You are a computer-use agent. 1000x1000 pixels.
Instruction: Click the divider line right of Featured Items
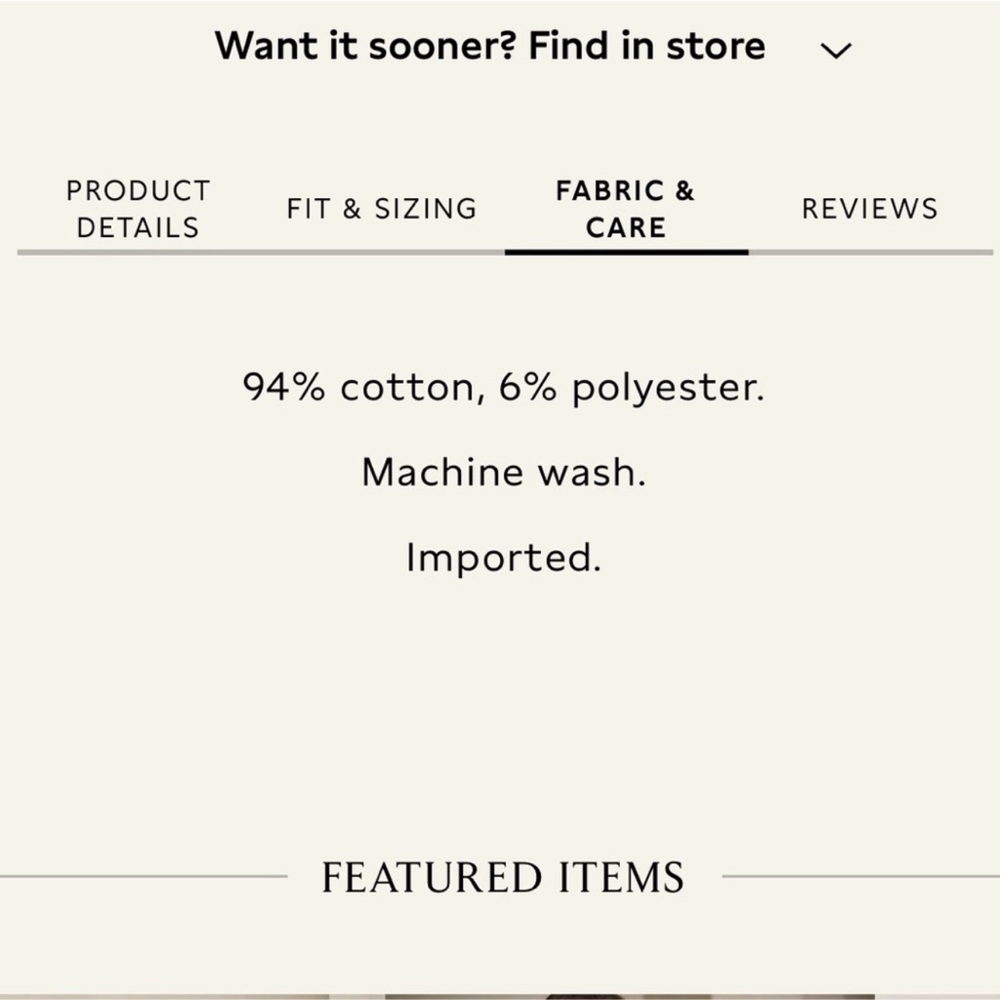860,877
